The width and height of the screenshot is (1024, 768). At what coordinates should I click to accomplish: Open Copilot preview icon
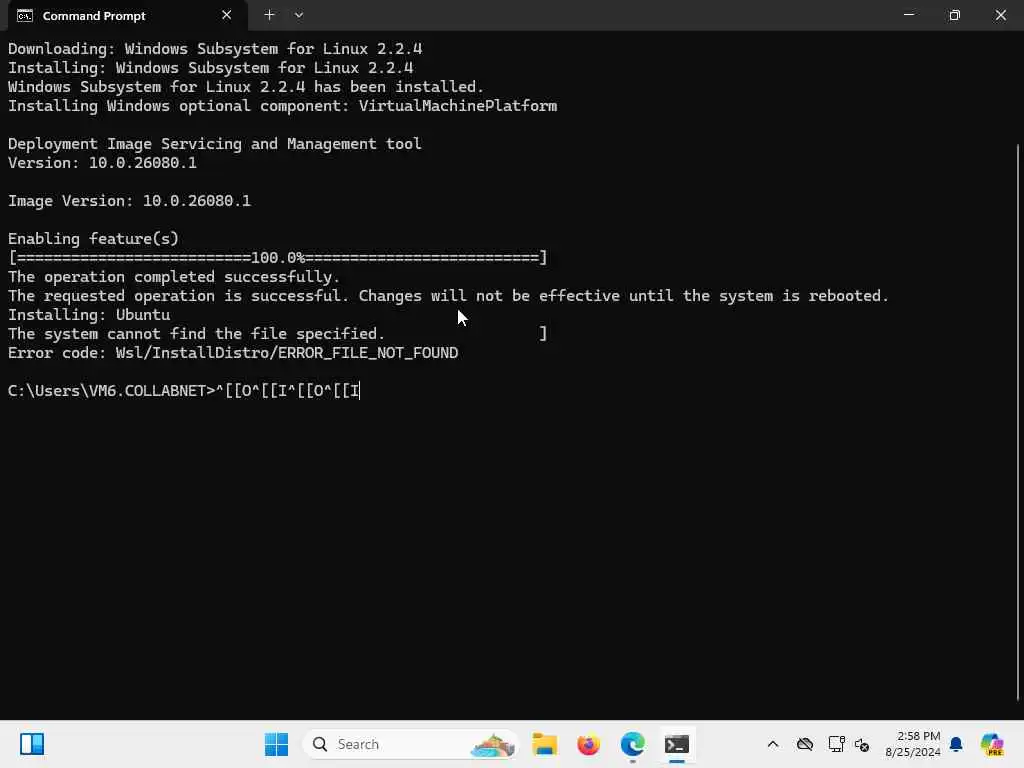click(992, 744)
